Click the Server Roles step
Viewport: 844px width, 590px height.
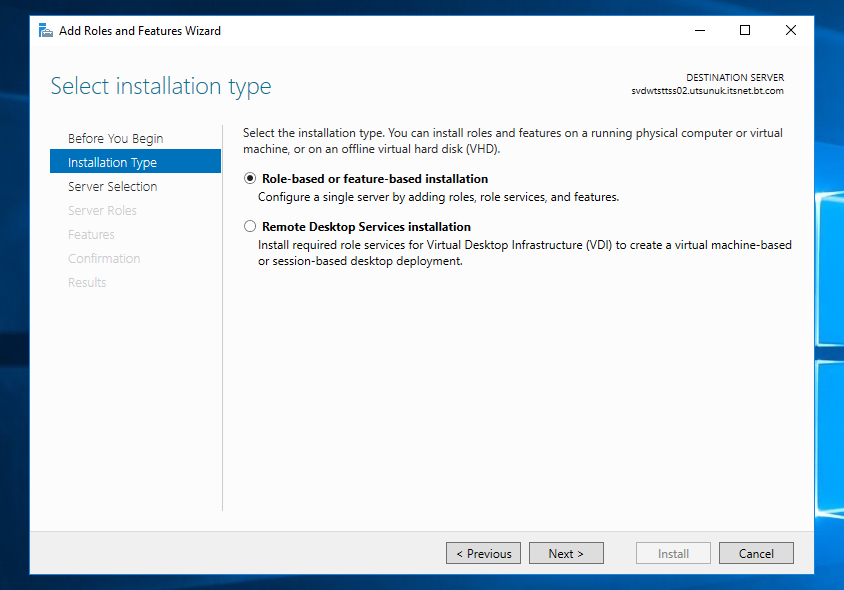pos(102,210)
